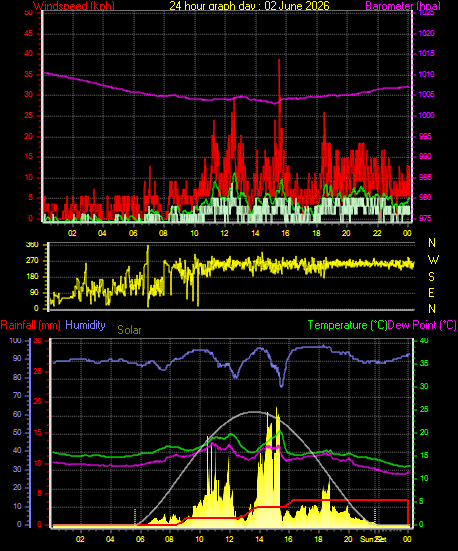The image size is (458, 551).
Task: Select the 25 value on windspeed axis
Action: pos(28,116)
